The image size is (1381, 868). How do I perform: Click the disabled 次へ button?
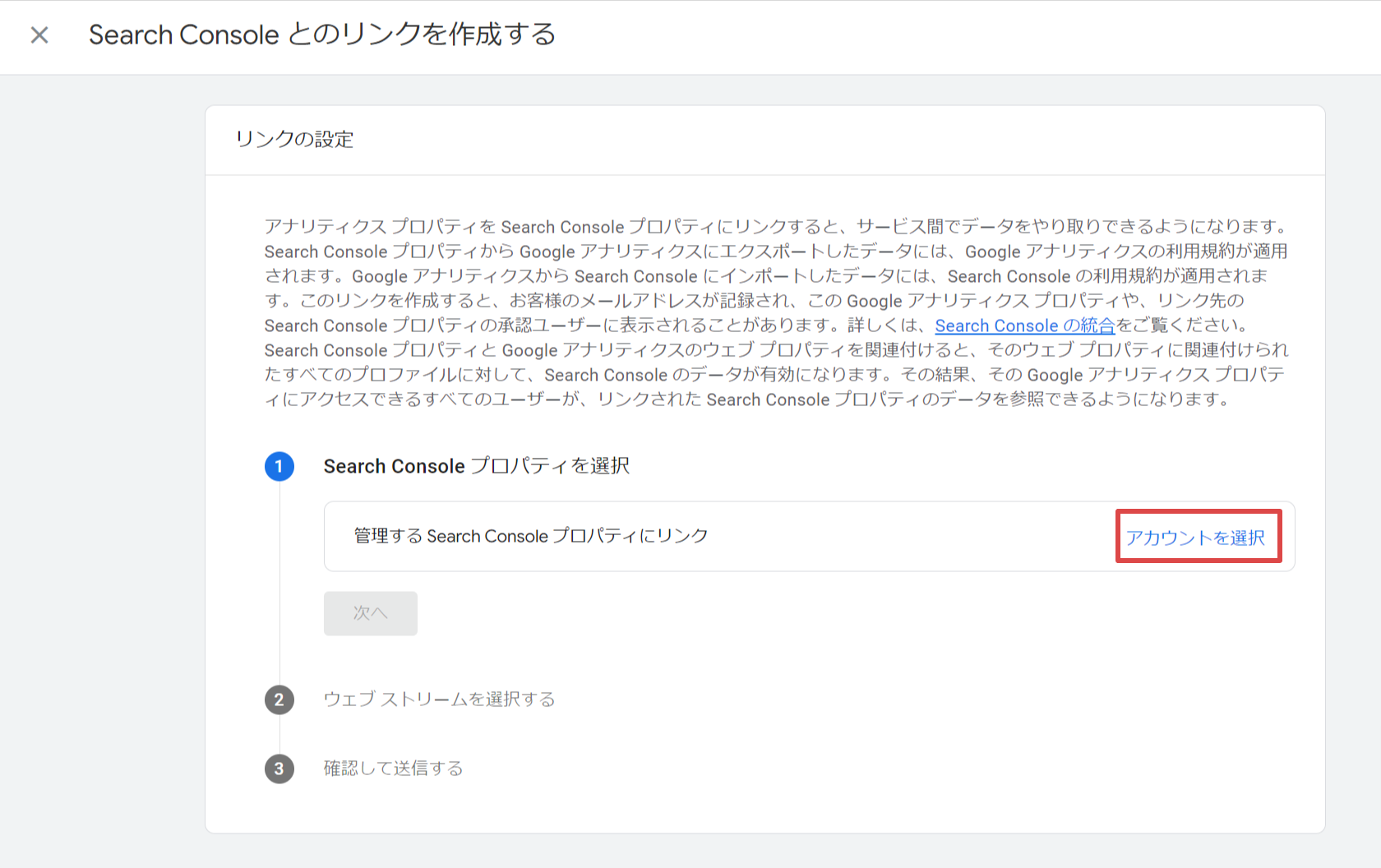coord(371,613)
